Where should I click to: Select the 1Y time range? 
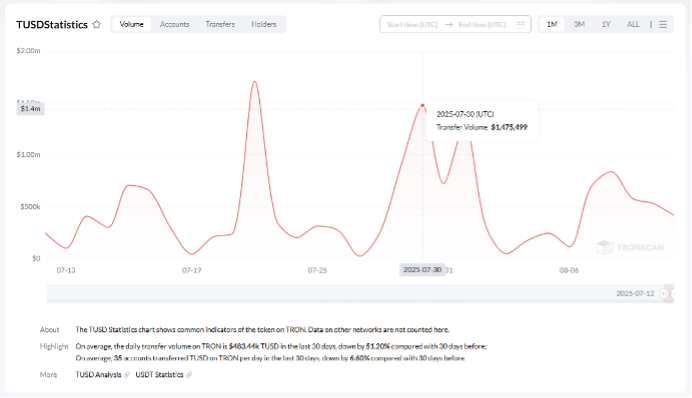click(x=606, y=24)
